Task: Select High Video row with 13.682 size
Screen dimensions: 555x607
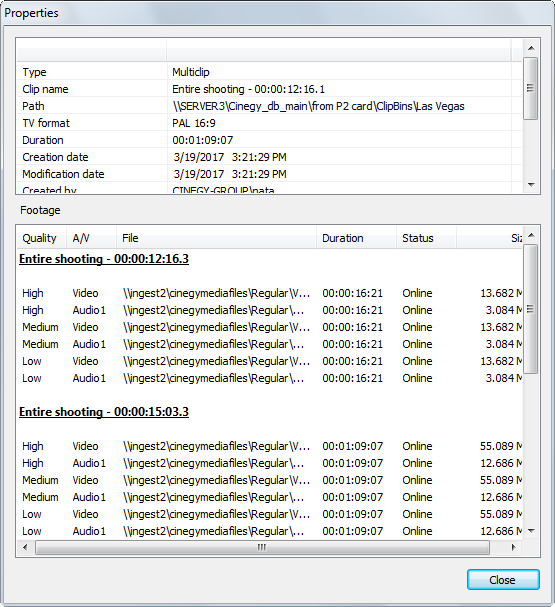Action: [x=270, y=293]
